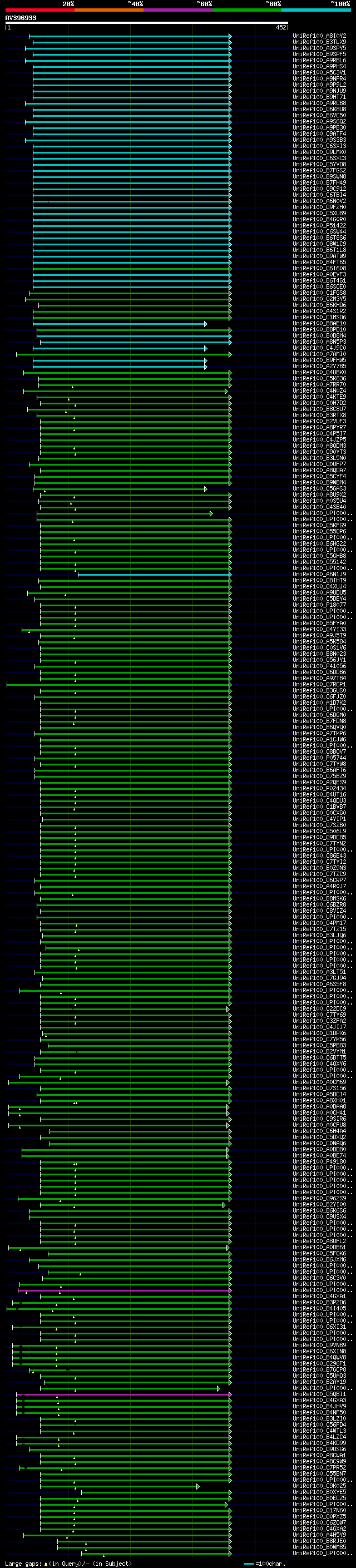
Task: Select subject label UniRef100_C4J9C0
Action: 319,348
